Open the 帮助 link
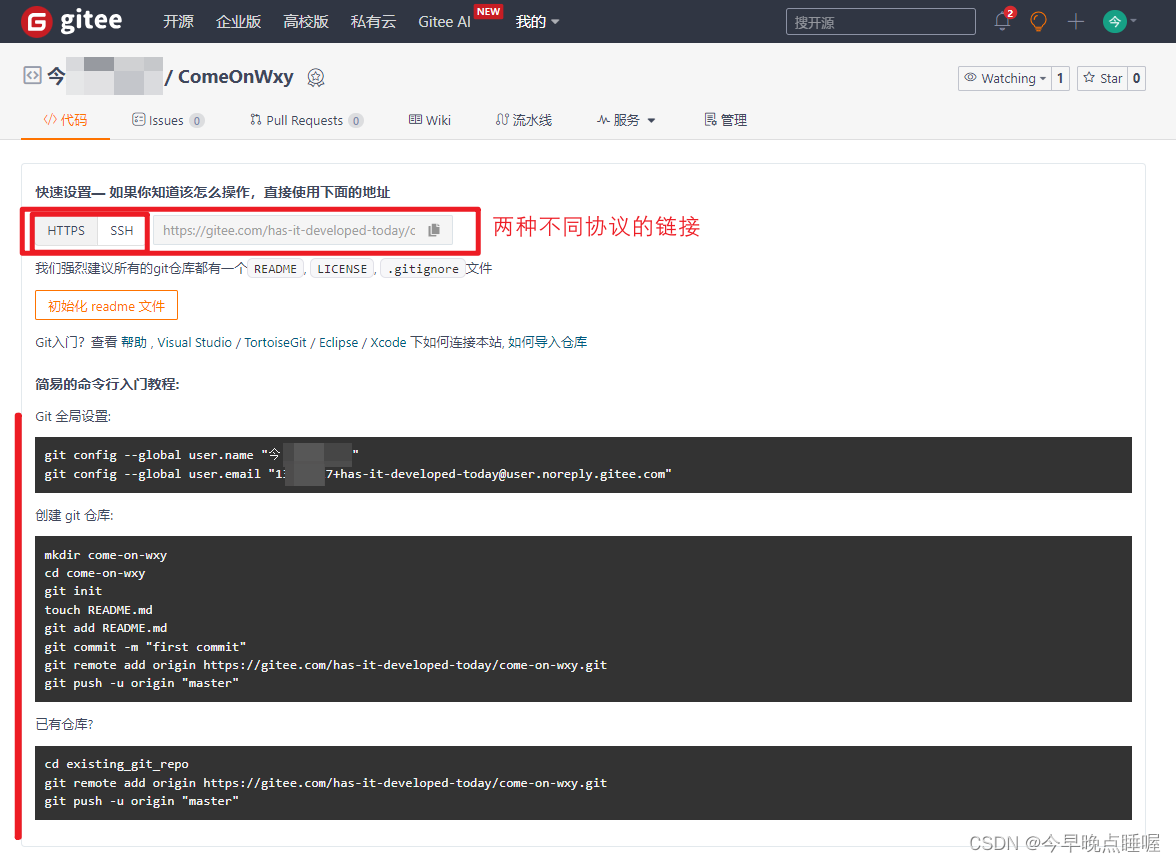 point(134,342)
